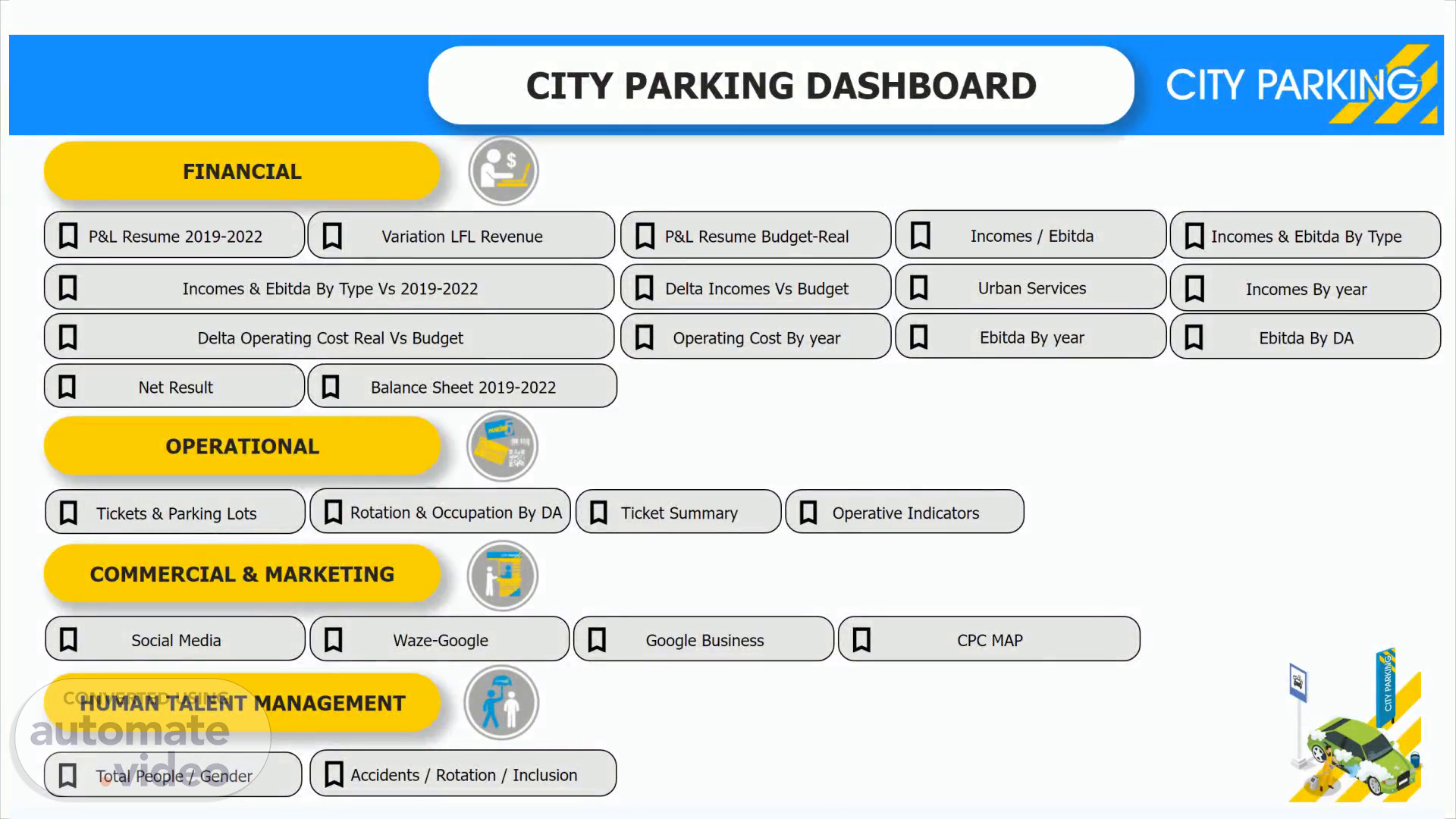Open Incomes & Ebitda By Type

pyautogui.click(x=1305, y=236)
